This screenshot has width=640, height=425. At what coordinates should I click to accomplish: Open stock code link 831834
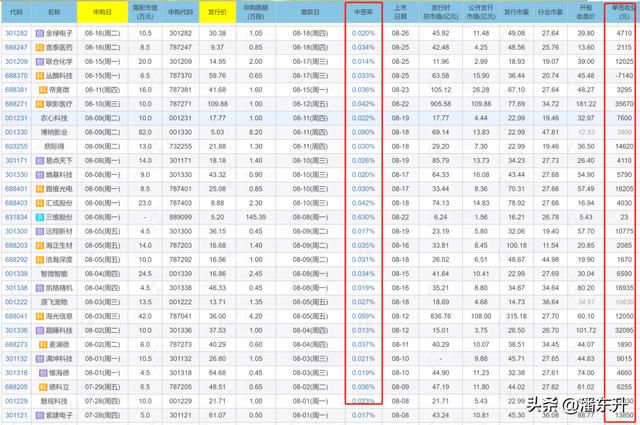coord(16,217)
